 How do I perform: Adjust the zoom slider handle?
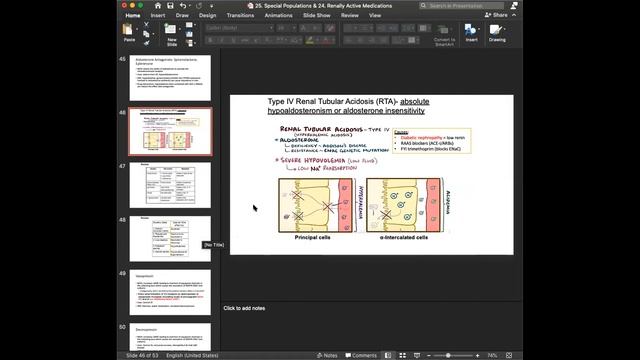448,356
